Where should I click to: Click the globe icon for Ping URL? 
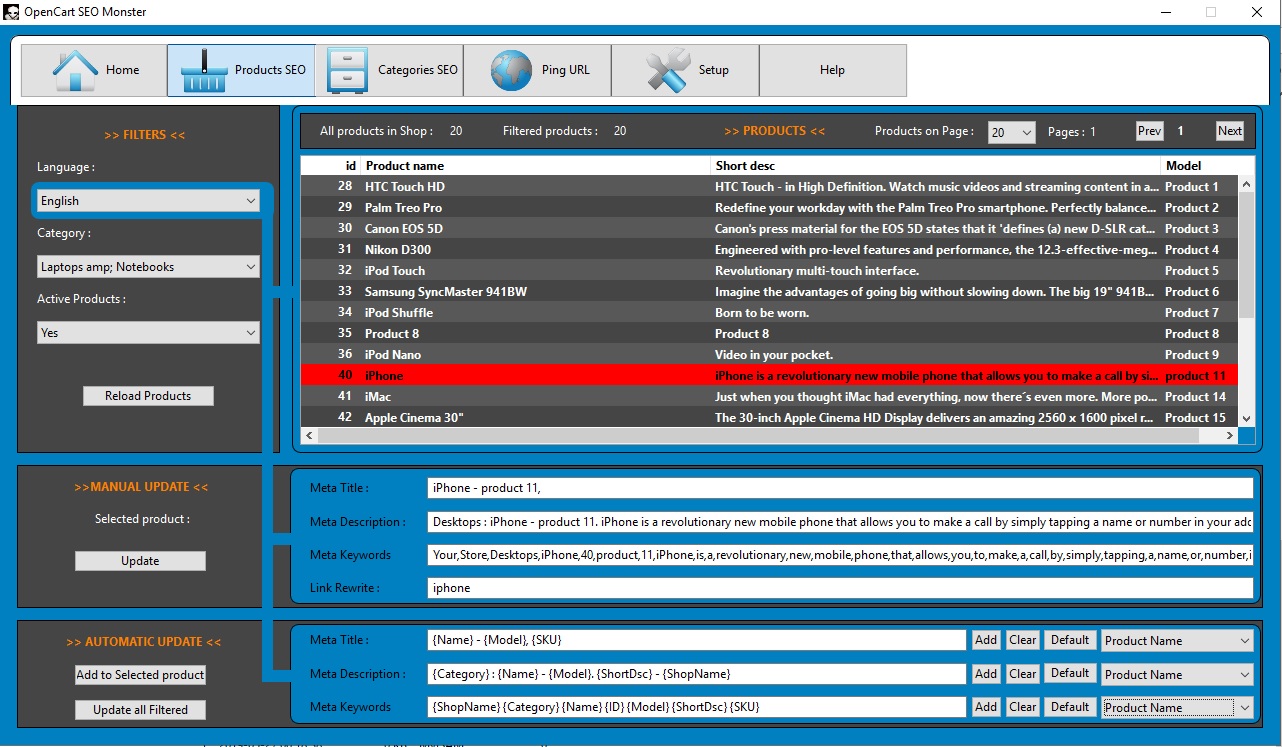[x=511, y=71]
